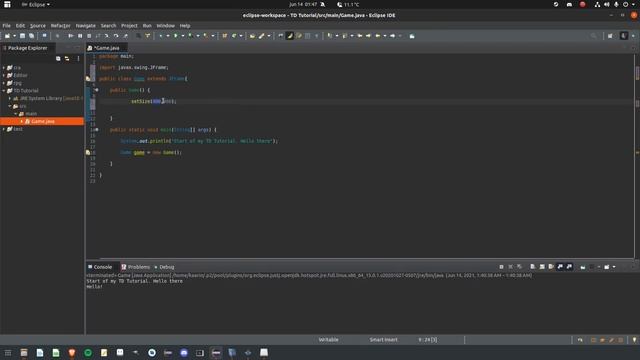Toggle console Scroll Lock icon
This screenshot has height=360, width=640.
pos(542,267)
